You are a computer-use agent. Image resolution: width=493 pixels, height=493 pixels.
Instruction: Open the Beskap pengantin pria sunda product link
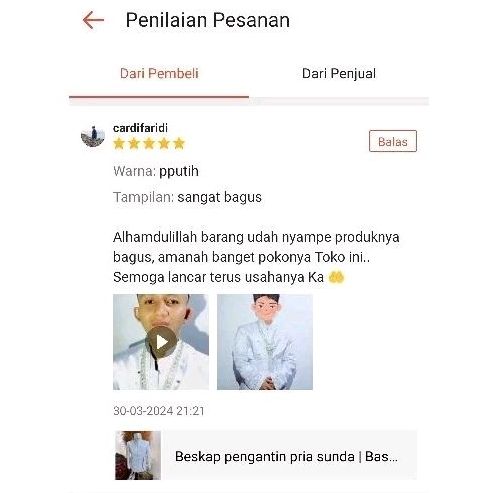pyautogui.click(x=286, y=456)
